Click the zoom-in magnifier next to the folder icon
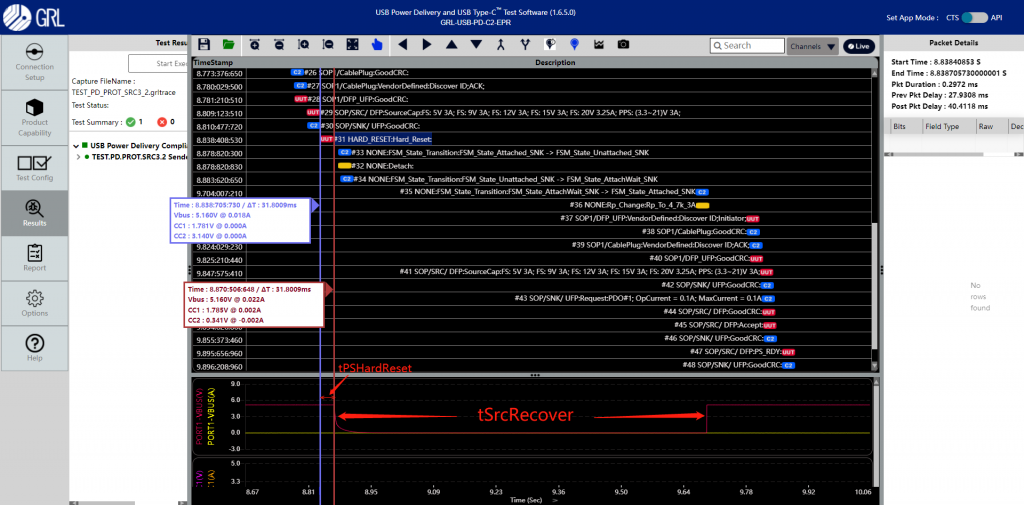Viewport: 1024px width, 505px height. tap(254, 44)
